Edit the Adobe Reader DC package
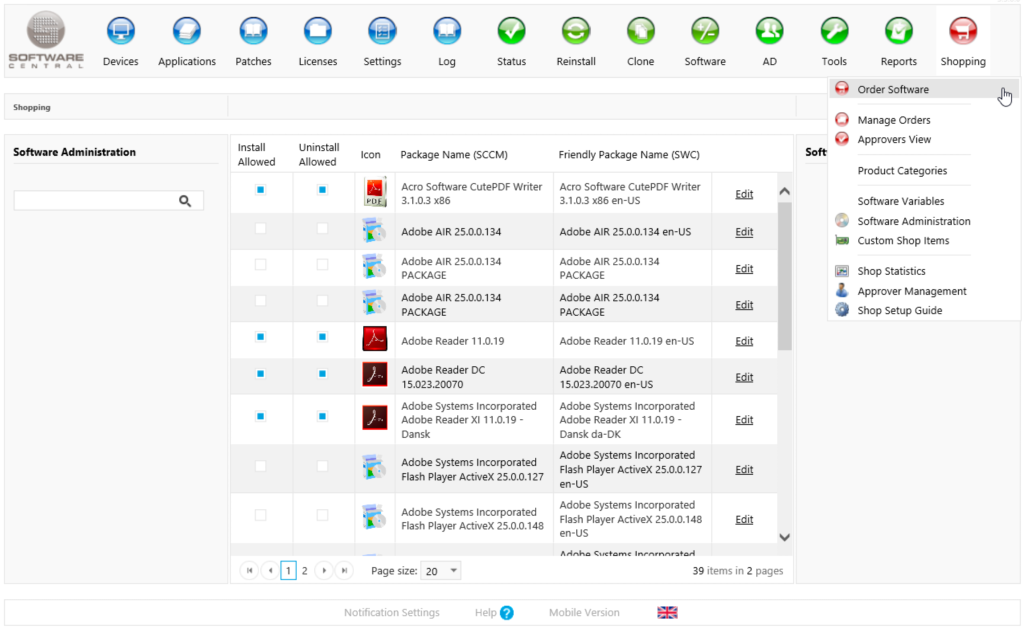This screenshot has width=1024, height=629. coord(744,378)
